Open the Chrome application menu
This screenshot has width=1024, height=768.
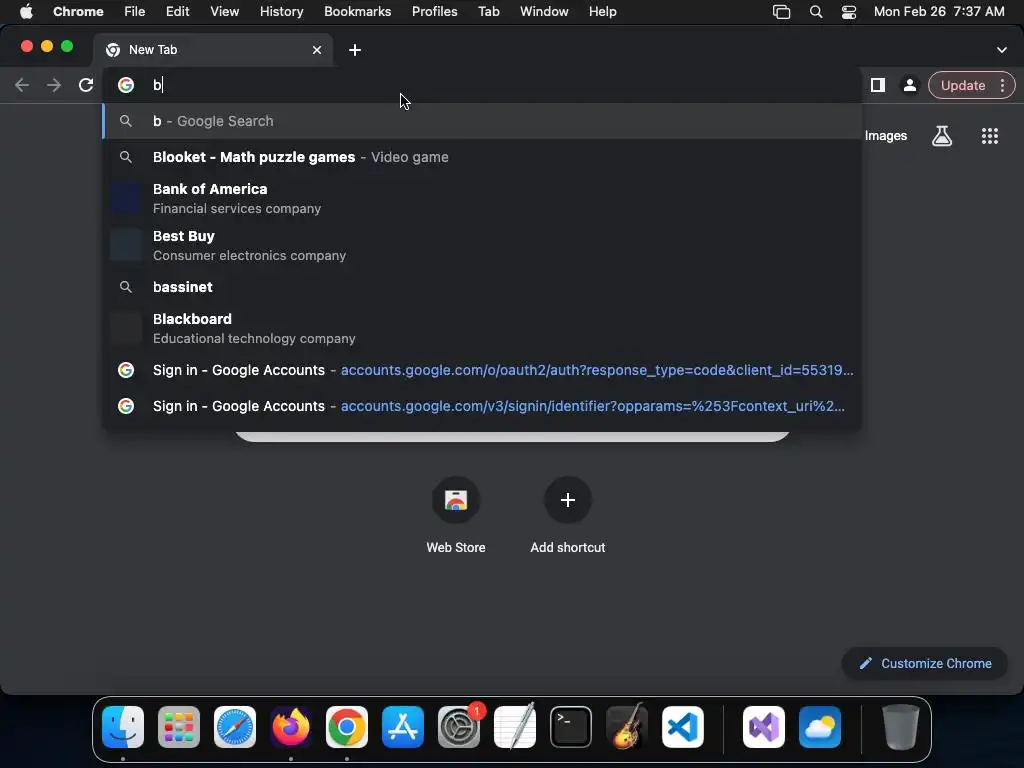point(78,12)
